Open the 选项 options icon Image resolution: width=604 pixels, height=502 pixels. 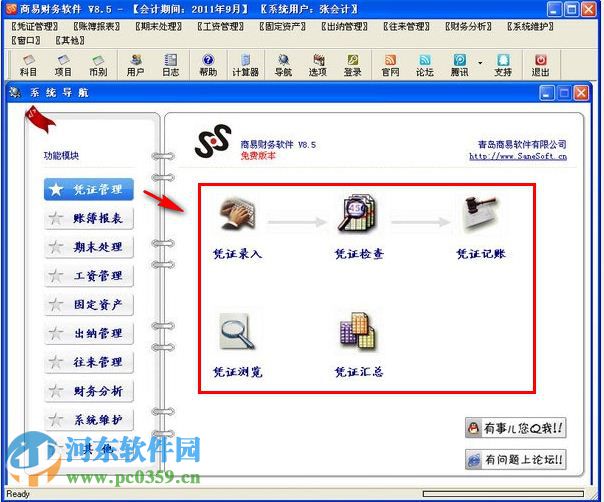pos(318,65)
